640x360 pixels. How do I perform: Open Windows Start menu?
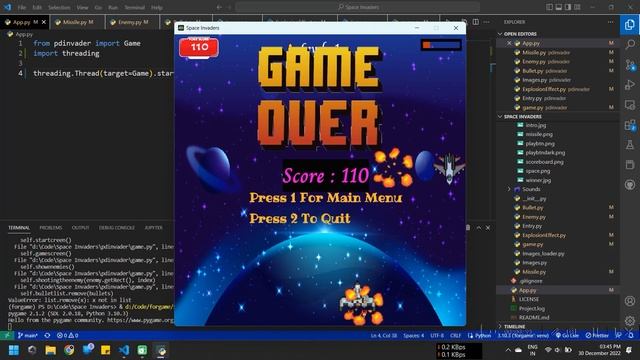13,350
